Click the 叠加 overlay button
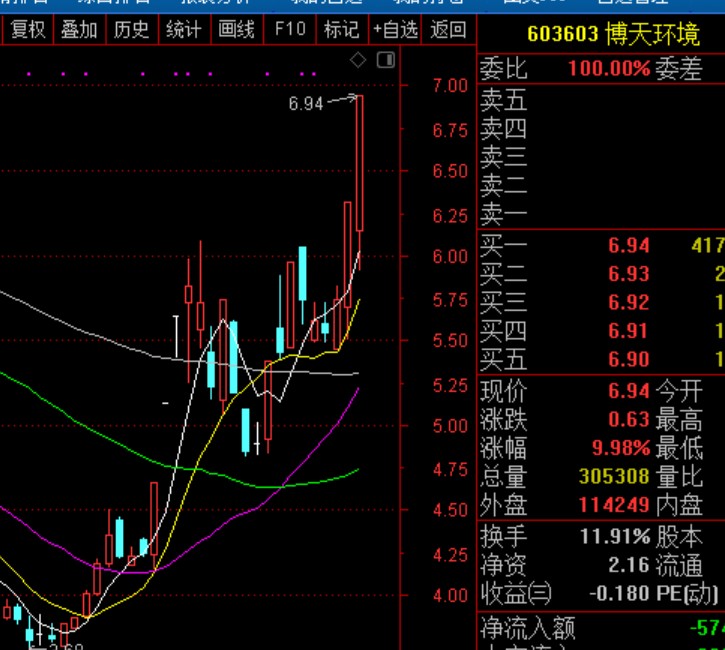The width and height of the screenshot is (725, 650). tap(80, 30)
